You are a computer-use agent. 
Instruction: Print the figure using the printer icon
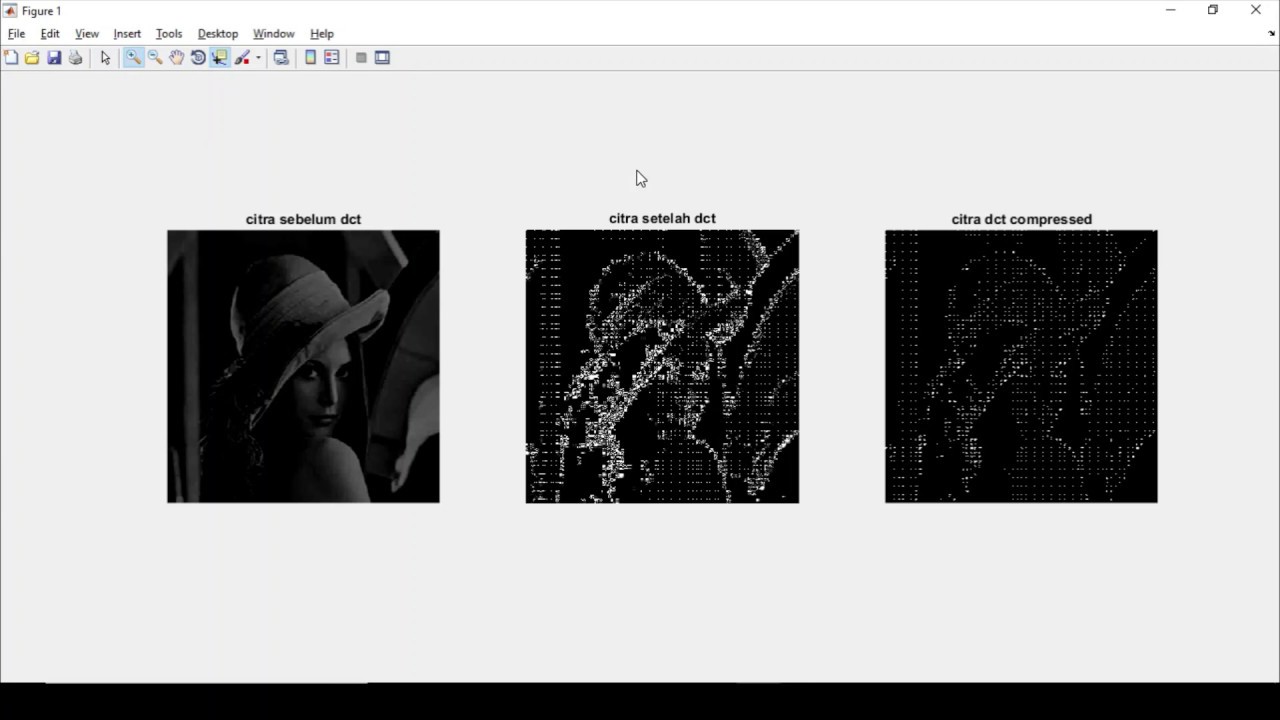coord(75,58)
